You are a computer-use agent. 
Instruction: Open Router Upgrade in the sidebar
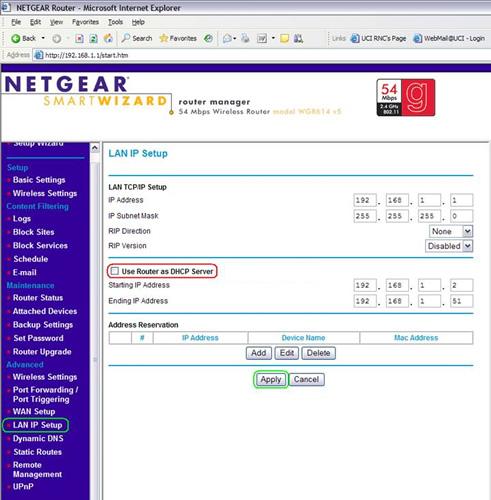[42, 352]
